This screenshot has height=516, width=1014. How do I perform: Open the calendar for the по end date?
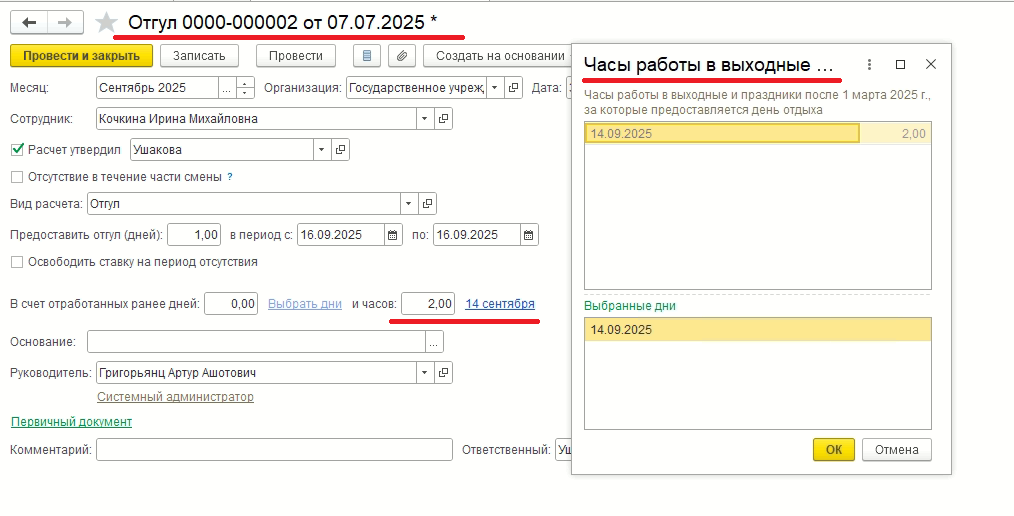pos(528,235)
